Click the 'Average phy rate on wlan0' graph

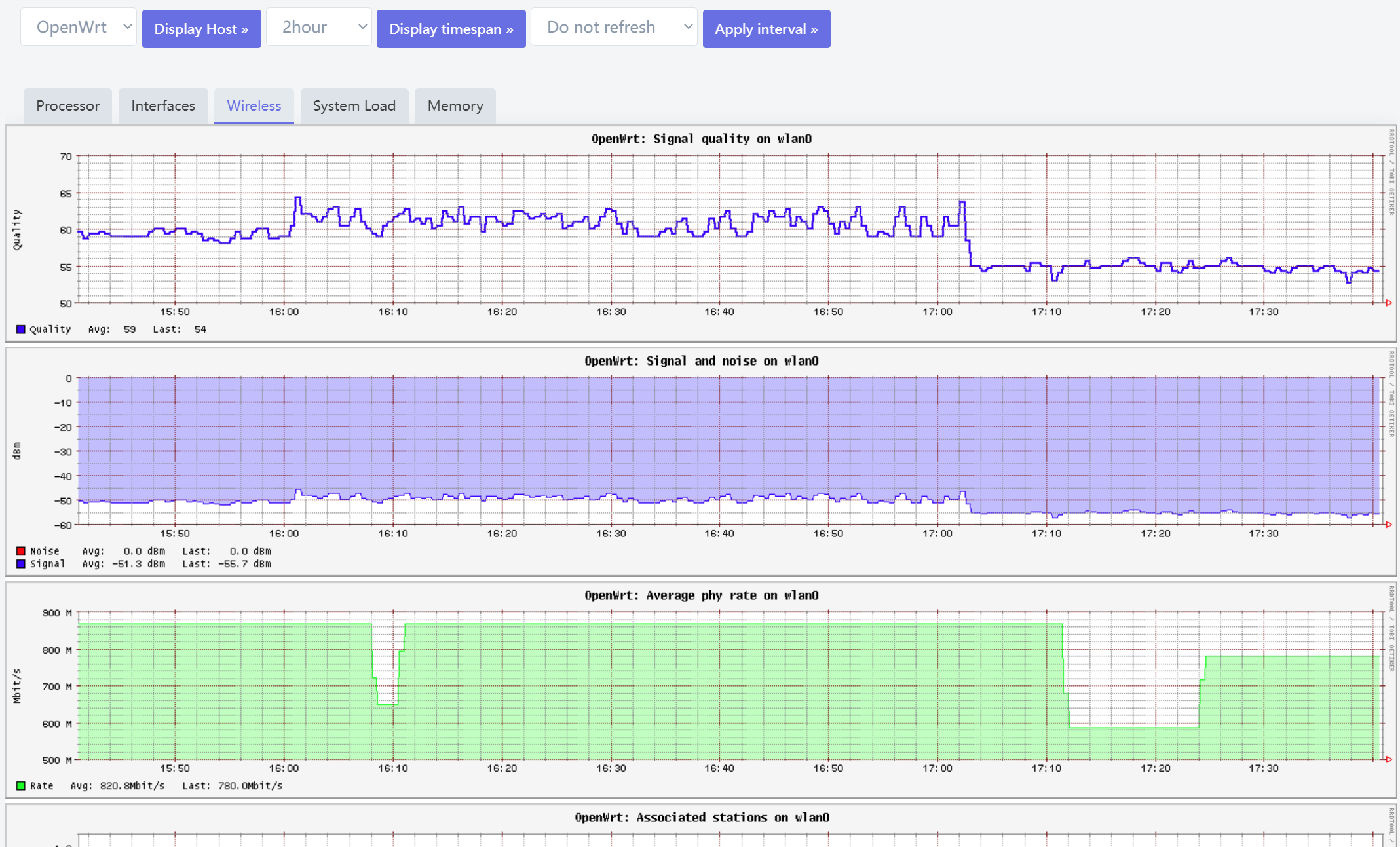point(701,681)
